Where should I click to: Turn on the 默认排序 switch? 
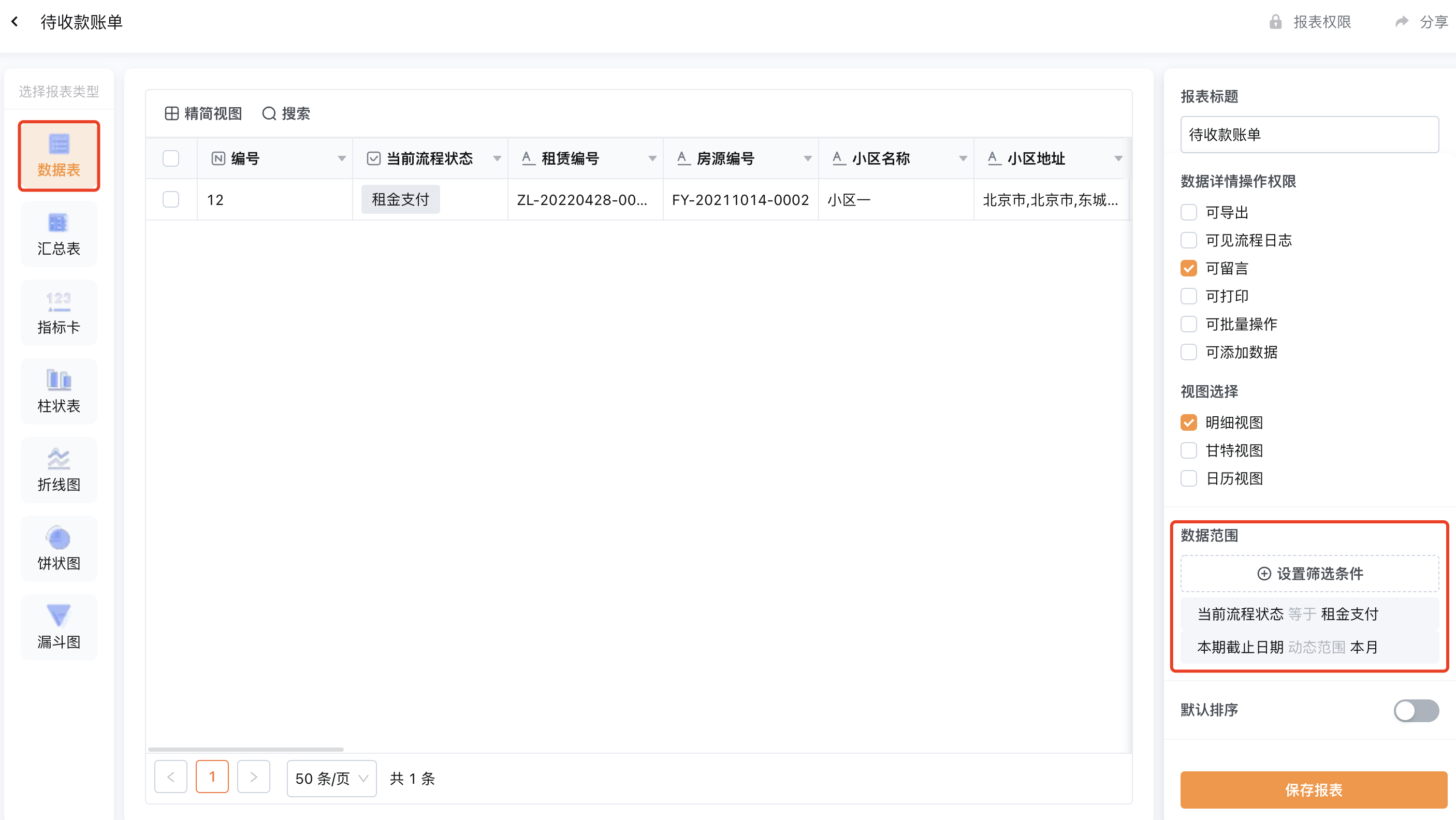point(1416,710)
